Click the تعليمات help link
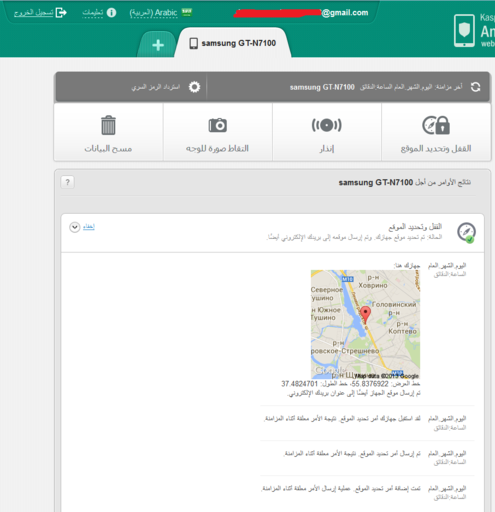The width and height of the screenshot is (495, 512). point(93,13)
